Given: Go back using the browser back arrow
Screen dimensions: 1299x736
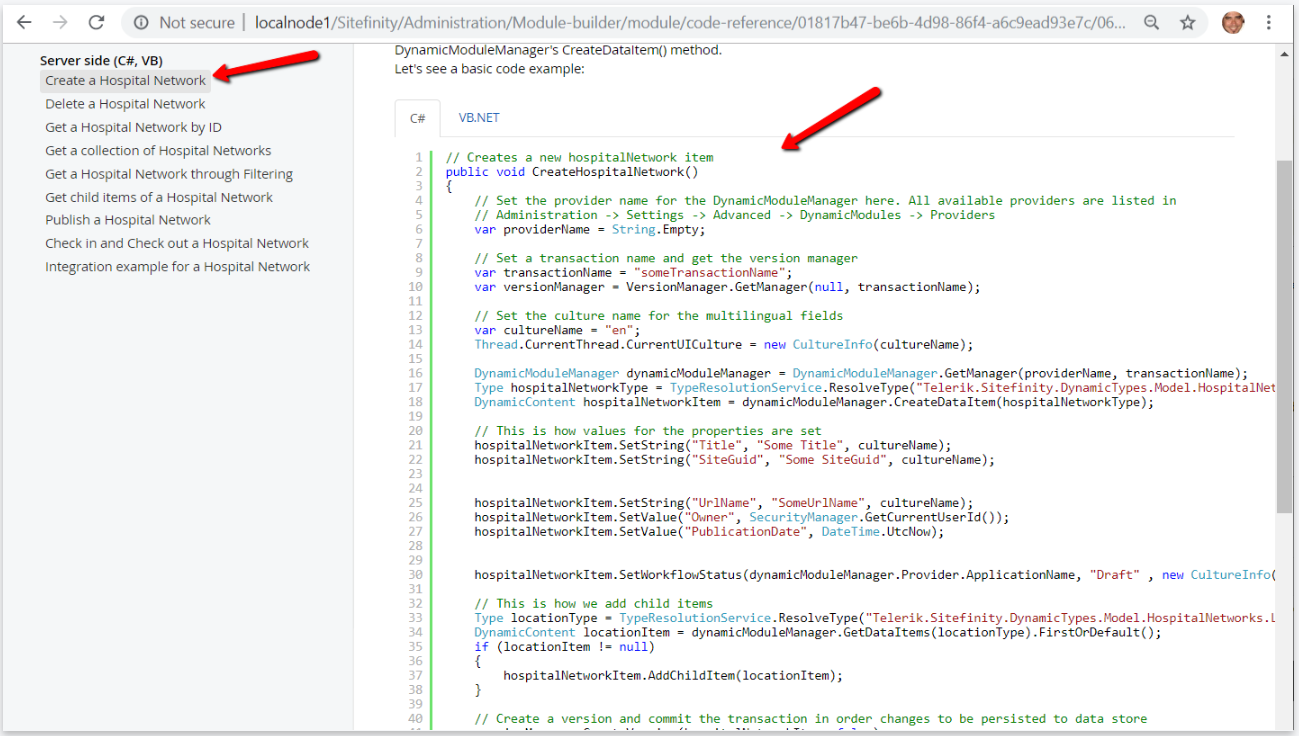Looking at the screenshot, I should click(24, 22).
